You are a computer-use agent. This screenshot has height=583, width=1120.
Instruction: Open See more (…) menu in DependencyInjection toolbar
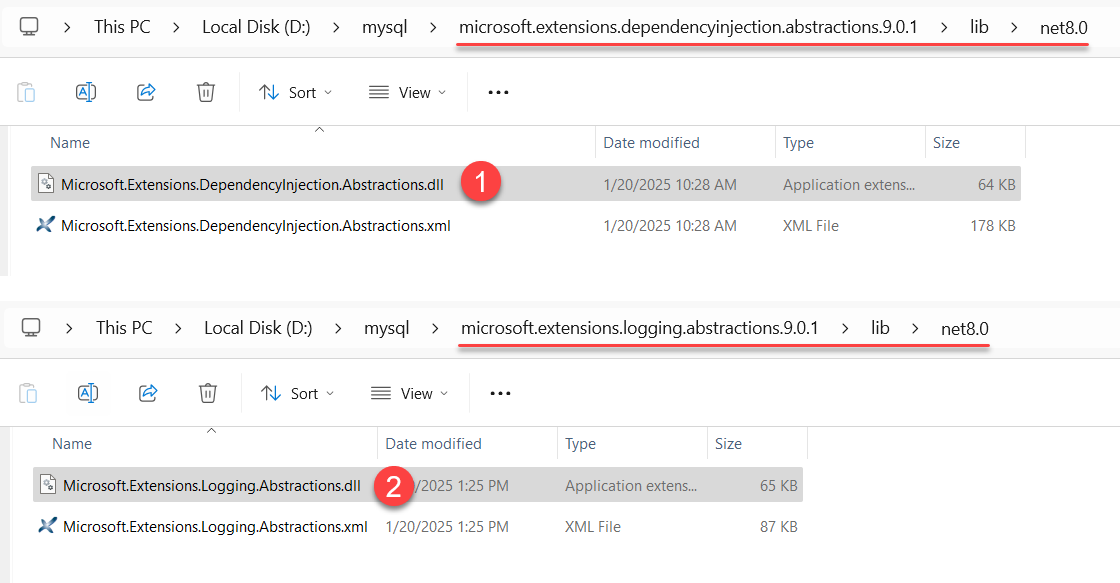[498, 92]
